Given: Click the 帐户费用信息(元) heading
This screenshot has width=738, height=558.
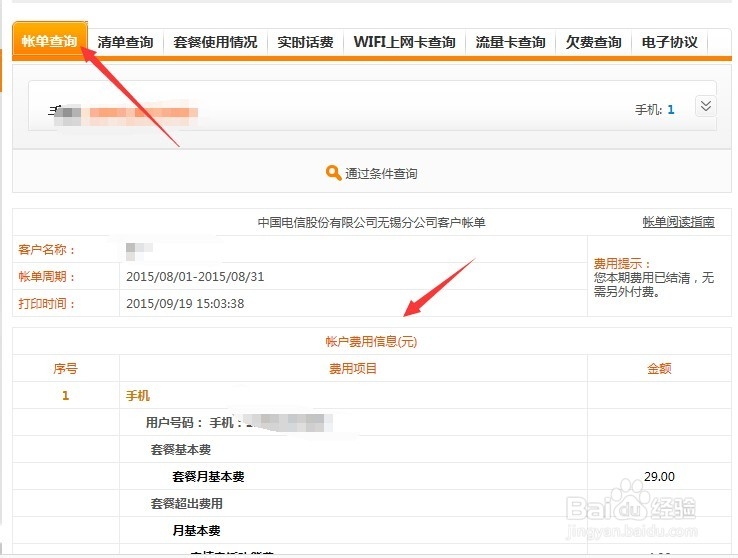Looking at the screenshot, I should point(371,342).
